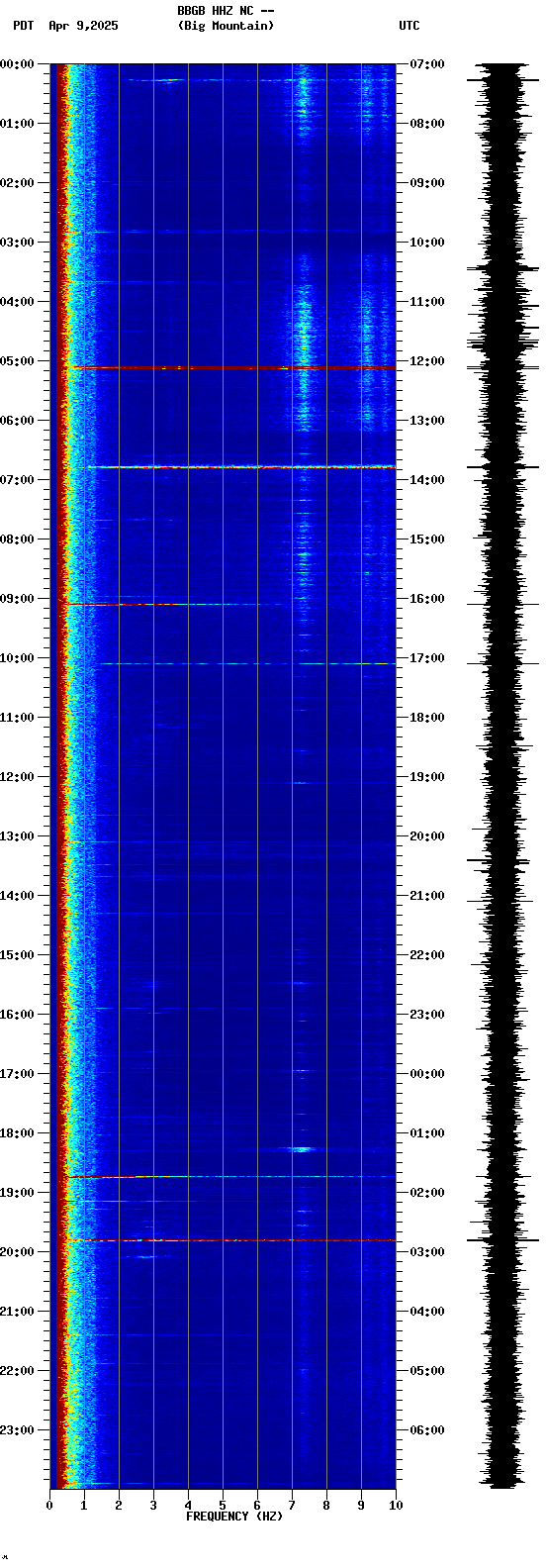The image size is (546, 1568).
Task: Select the 10:00 label on PDT axis
Action: pyautogui.click(x=17, y=658)
